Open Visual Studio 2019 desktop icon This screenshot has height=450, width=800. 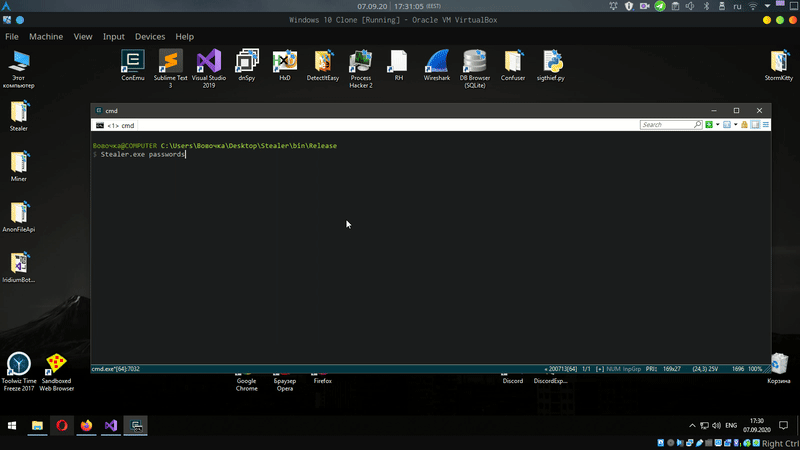coord(209,68)
